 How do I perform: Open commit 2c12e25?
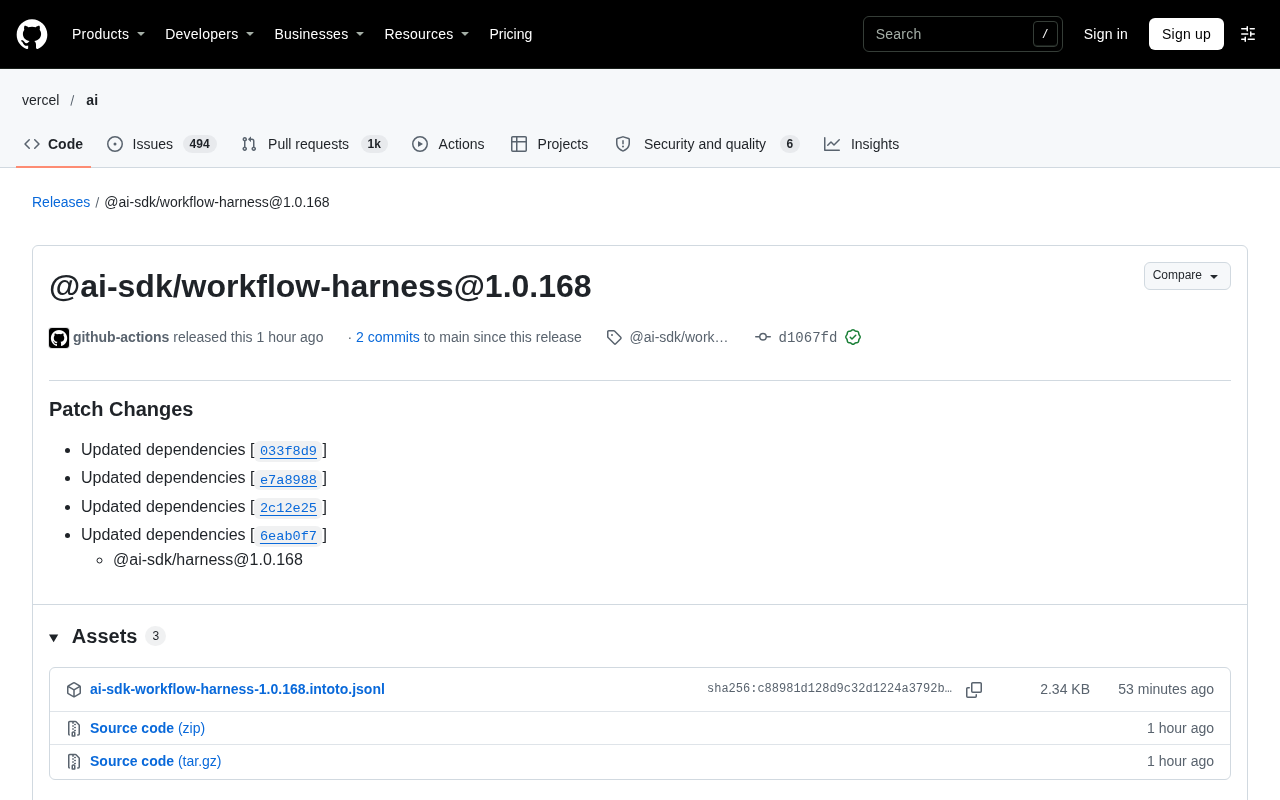coord(288,508)
